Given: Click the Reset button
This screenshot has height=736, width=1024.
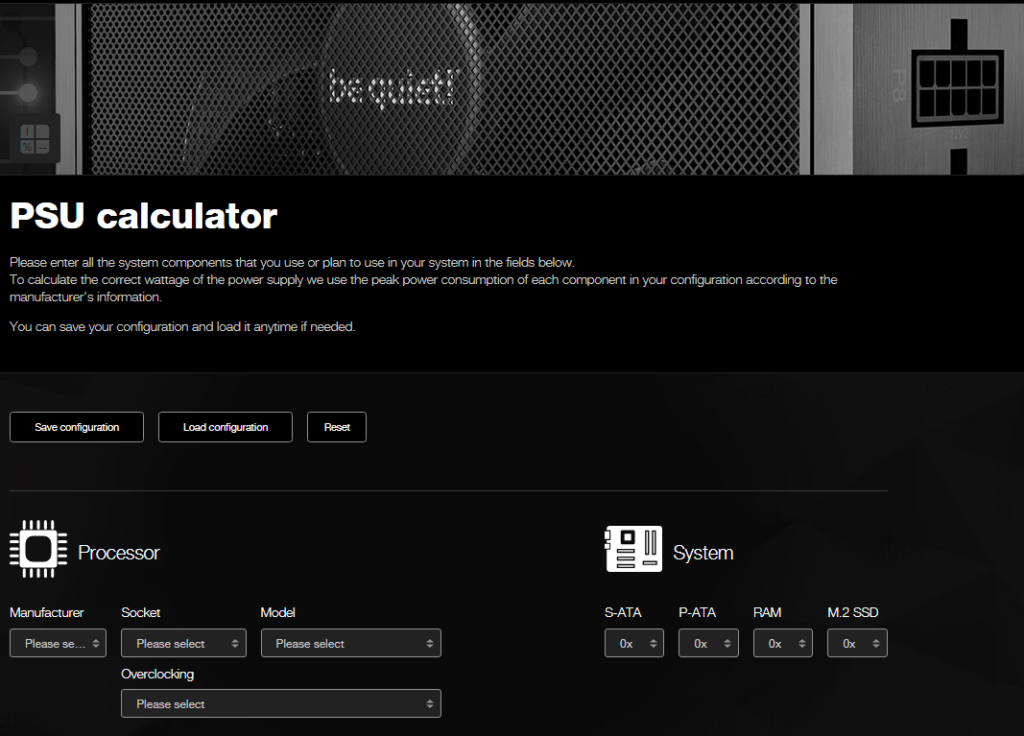Looking at the screenshot, I should coord(336,427).
